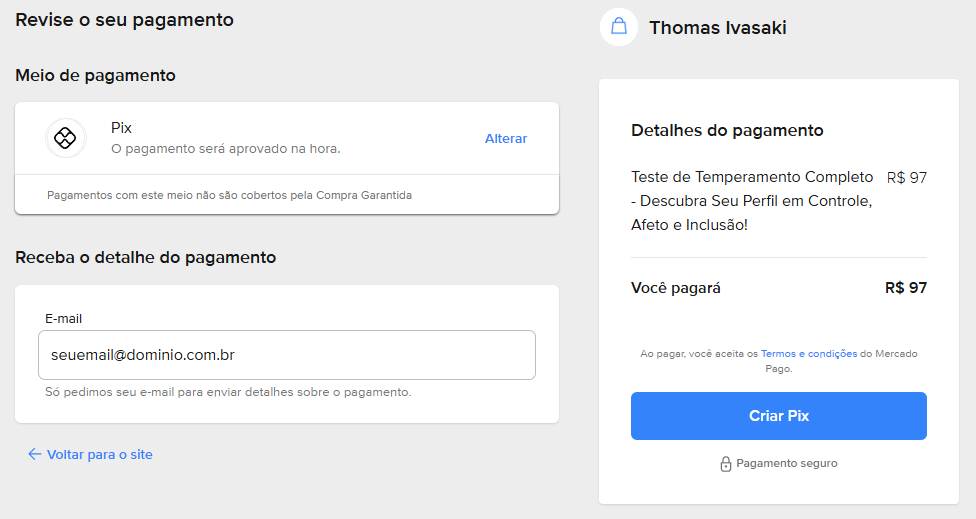The height and width of the screenshot is (519, 976).
Task: Click the Compra Garantida disclaimer note
Action: coord(229,195)
